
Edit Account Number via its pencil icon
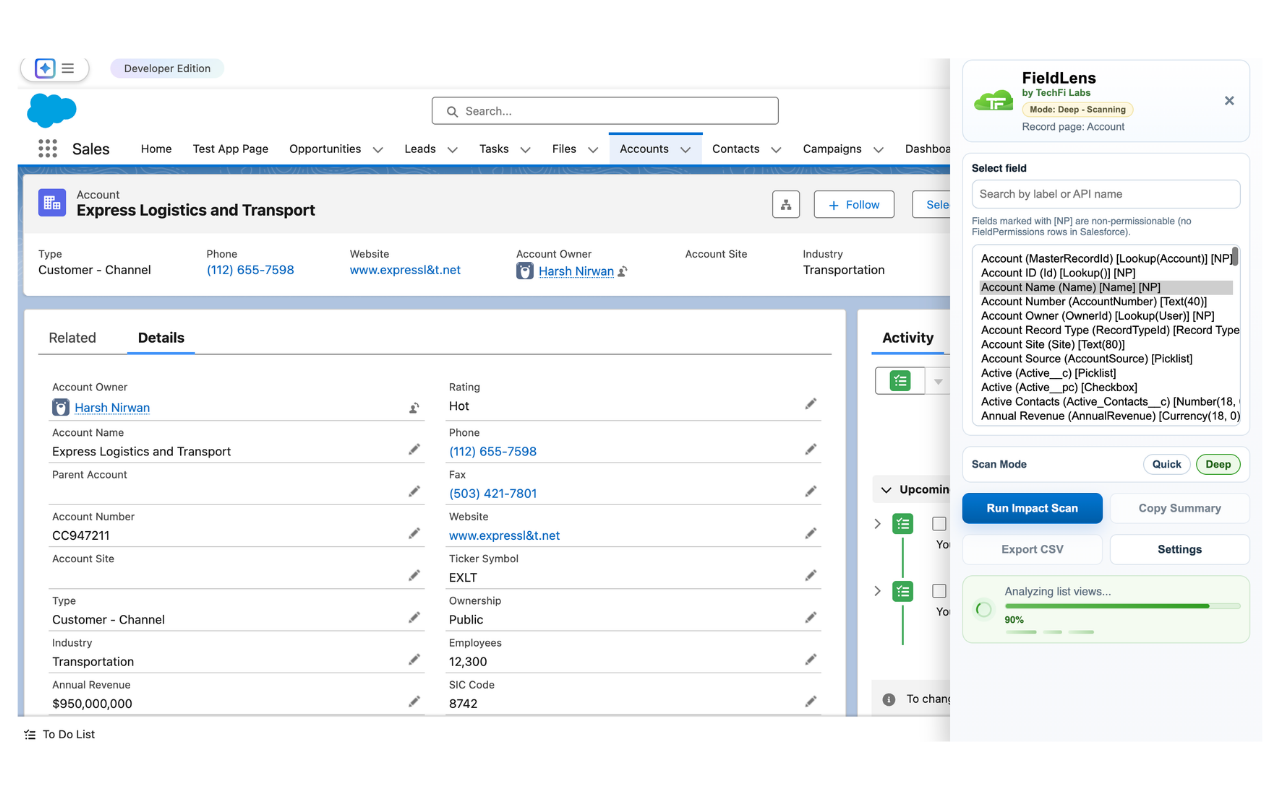tap(414, 534)
